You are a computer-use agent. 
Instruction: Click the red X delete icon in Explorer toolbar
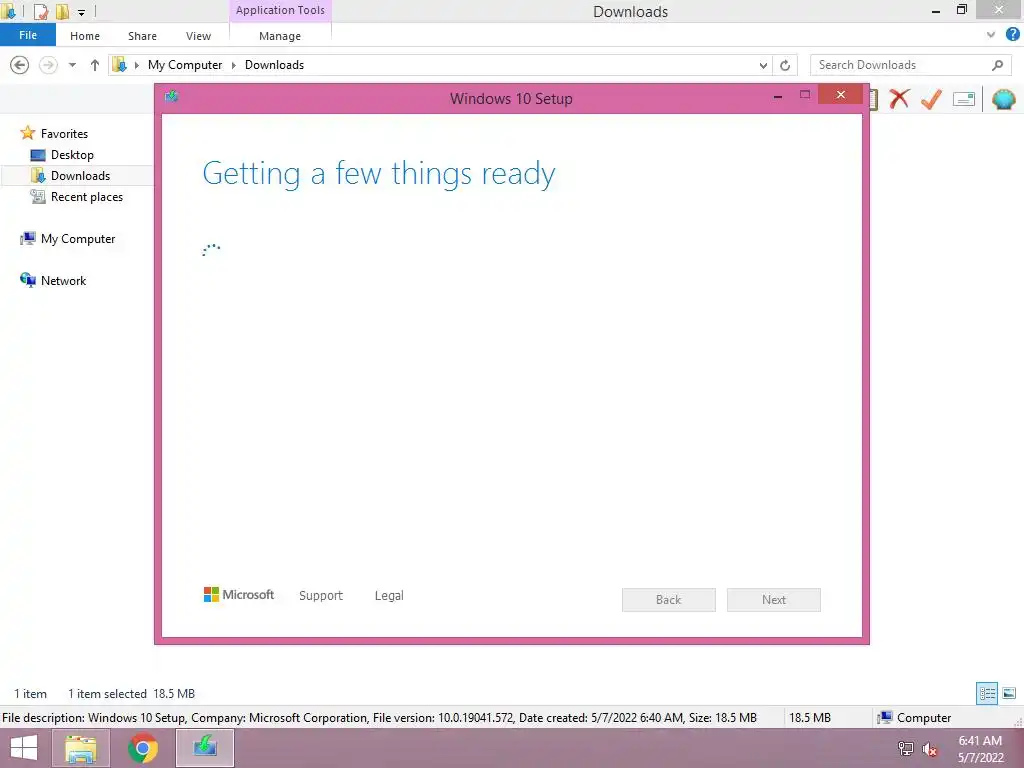point(899,99)
